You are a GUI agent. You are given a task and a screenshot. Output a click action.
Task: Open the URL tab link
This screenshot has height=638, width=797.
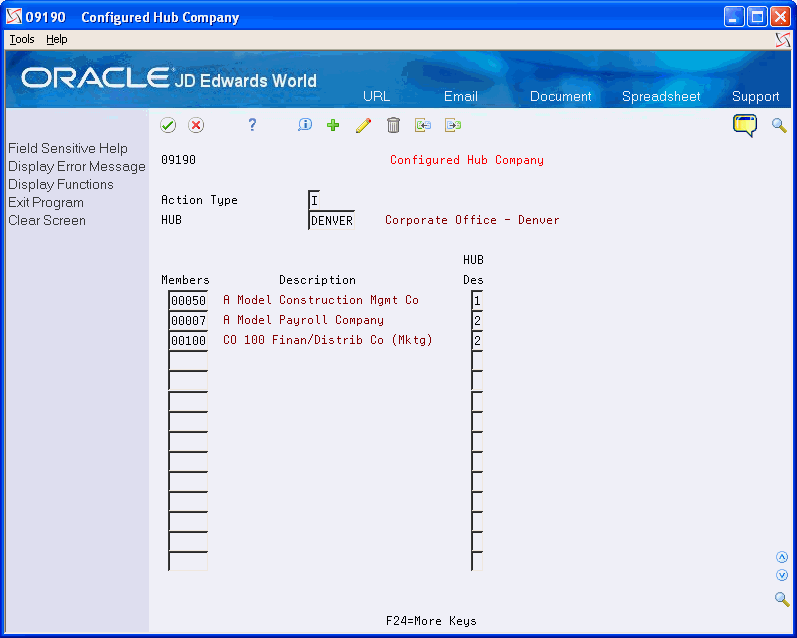pos(377,96)
